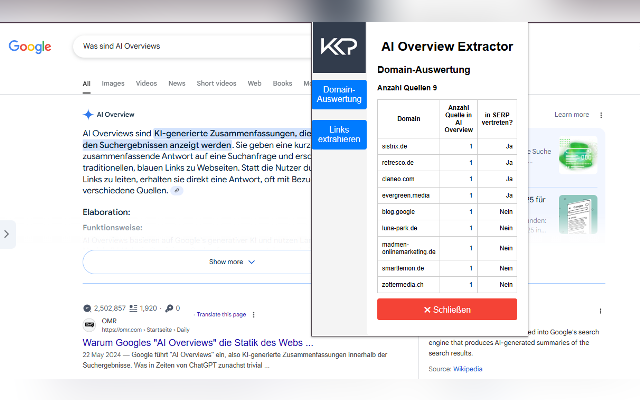Open three-dot menu beside Translate this page

(x=253, y=315)
